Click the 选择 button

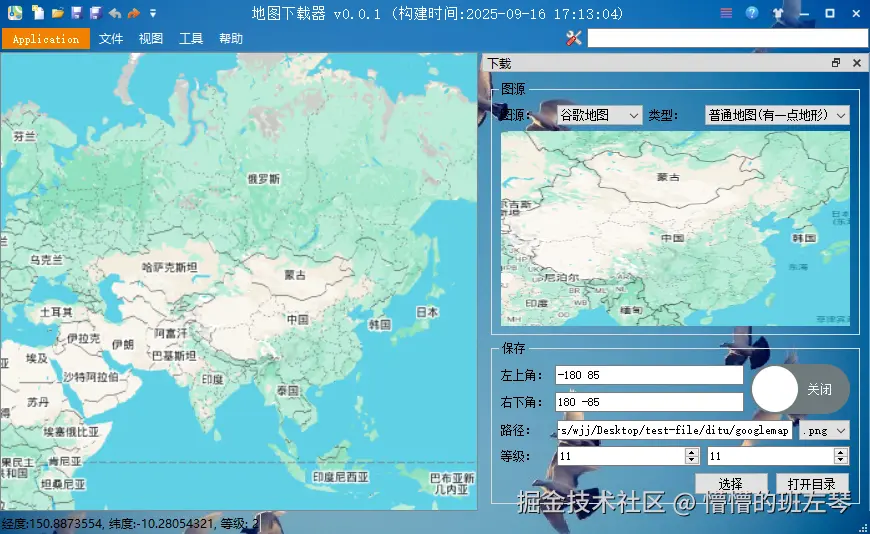point(731,483)
